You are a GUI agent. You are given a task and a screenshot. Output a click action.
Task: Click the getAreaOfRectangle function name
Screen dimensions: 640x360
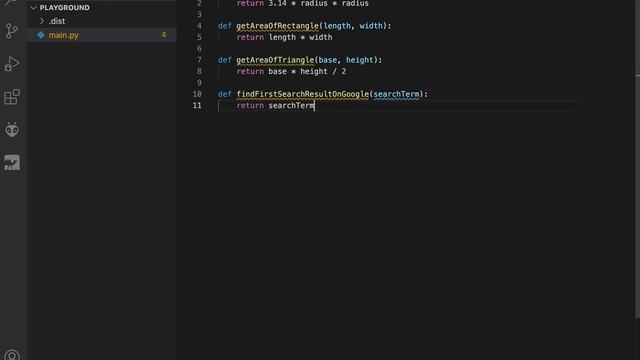pyautogui.click(x=278, y=26)
